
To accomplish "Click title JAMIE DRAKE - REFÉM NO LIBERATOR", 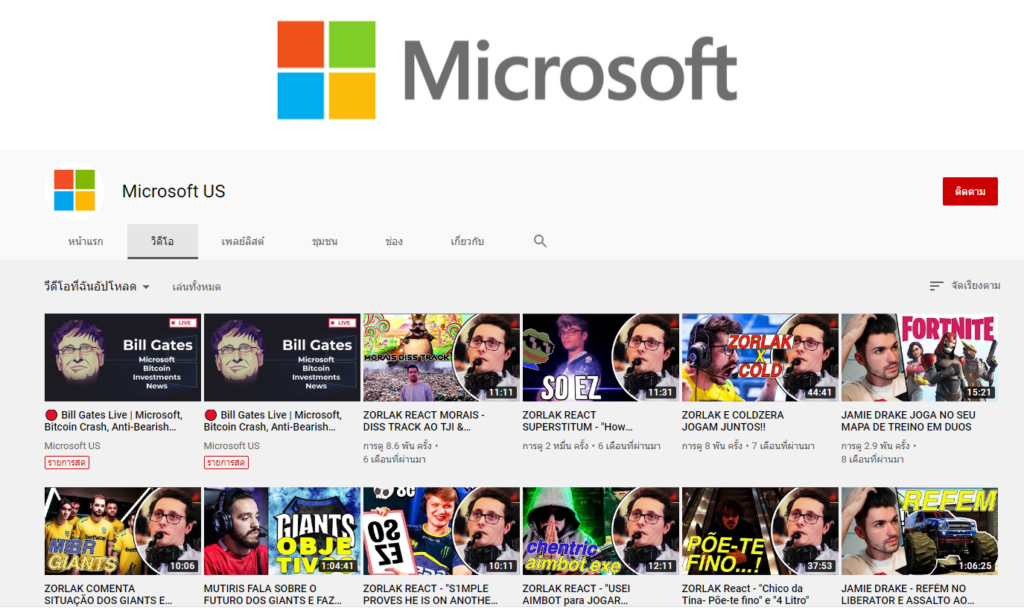I will click(908, 594).
